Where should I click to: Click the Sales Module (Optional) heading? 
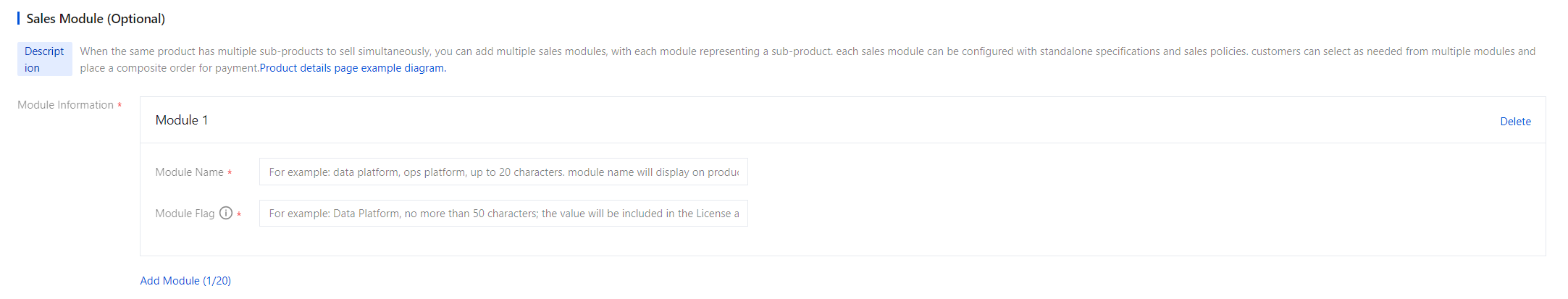[96, 19]
